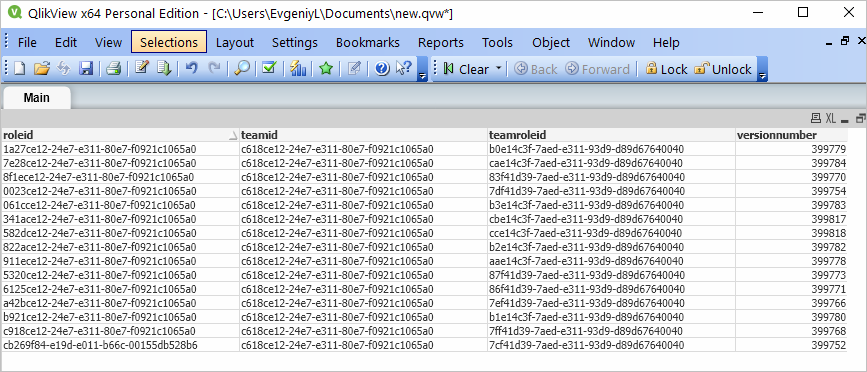Click the teamroleid column header
This screenshot has height=372, width=867.
611,135
